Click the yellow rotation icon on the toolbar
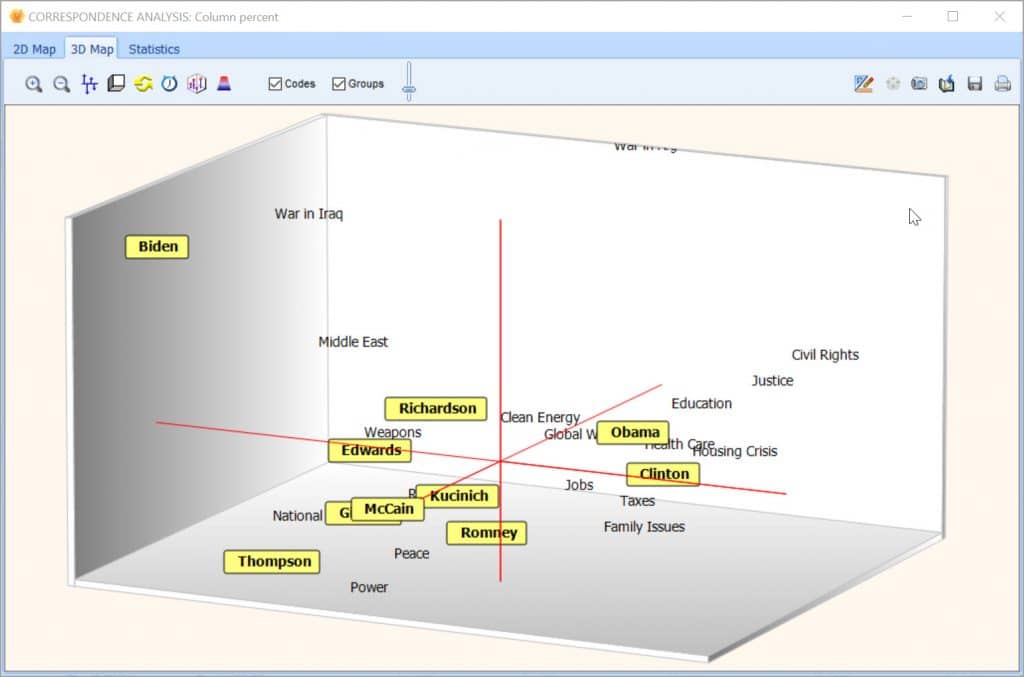This screenshot has height=677, width=1024. (x=142, y=84)
